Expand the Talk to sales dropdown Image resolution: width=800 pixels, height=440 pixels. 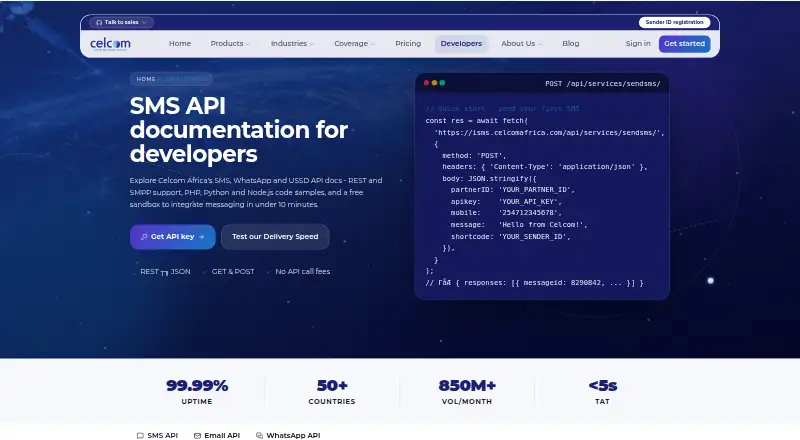tap(121, 22)
